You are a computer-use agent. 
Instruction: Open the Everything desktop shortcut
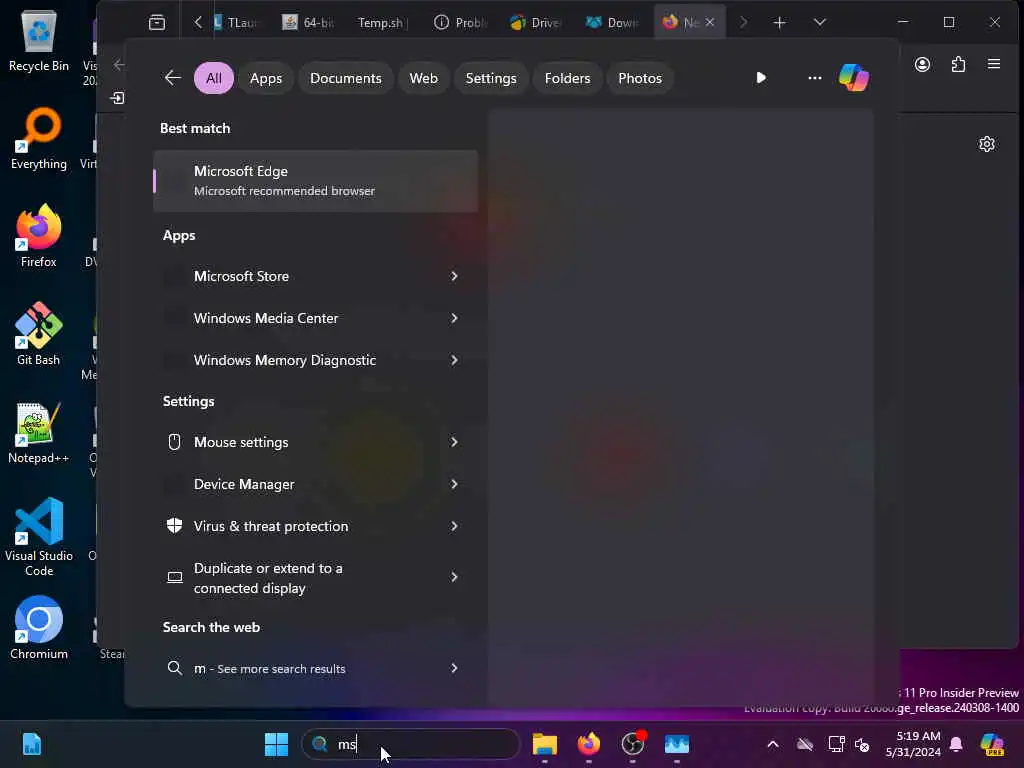pyautogui.click(x=39, y=138)
